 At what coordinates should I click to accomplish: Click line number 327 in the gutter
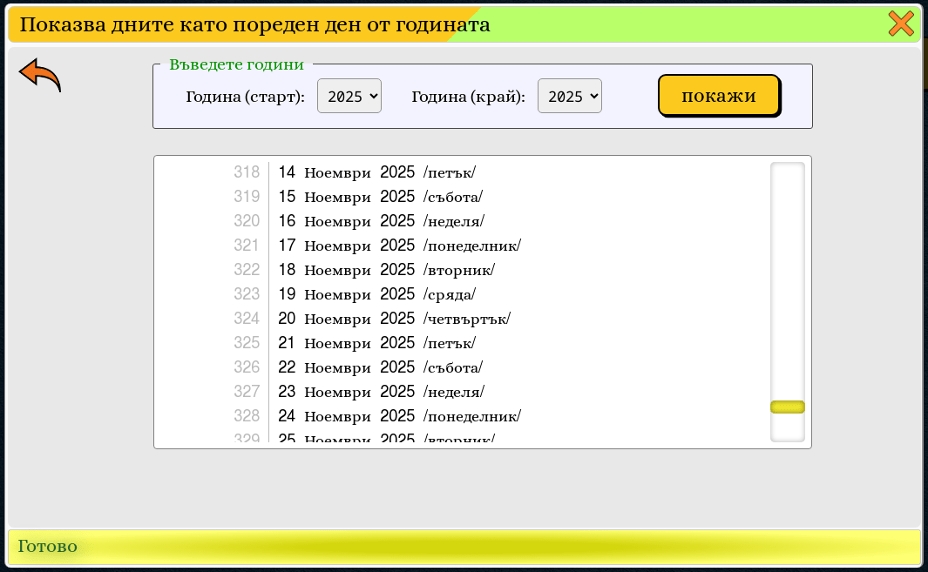point(246,392)
